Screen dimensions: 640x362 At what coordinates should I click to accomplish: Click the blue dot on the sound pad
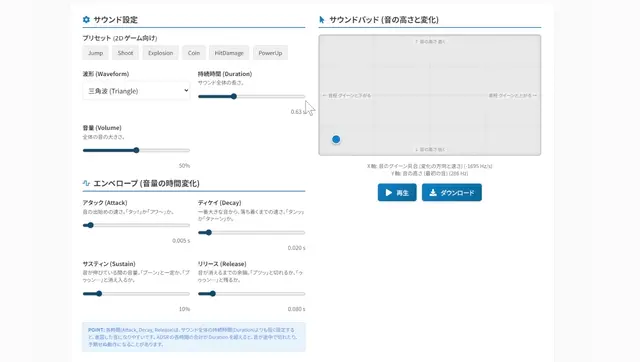(x=336, y=140)
